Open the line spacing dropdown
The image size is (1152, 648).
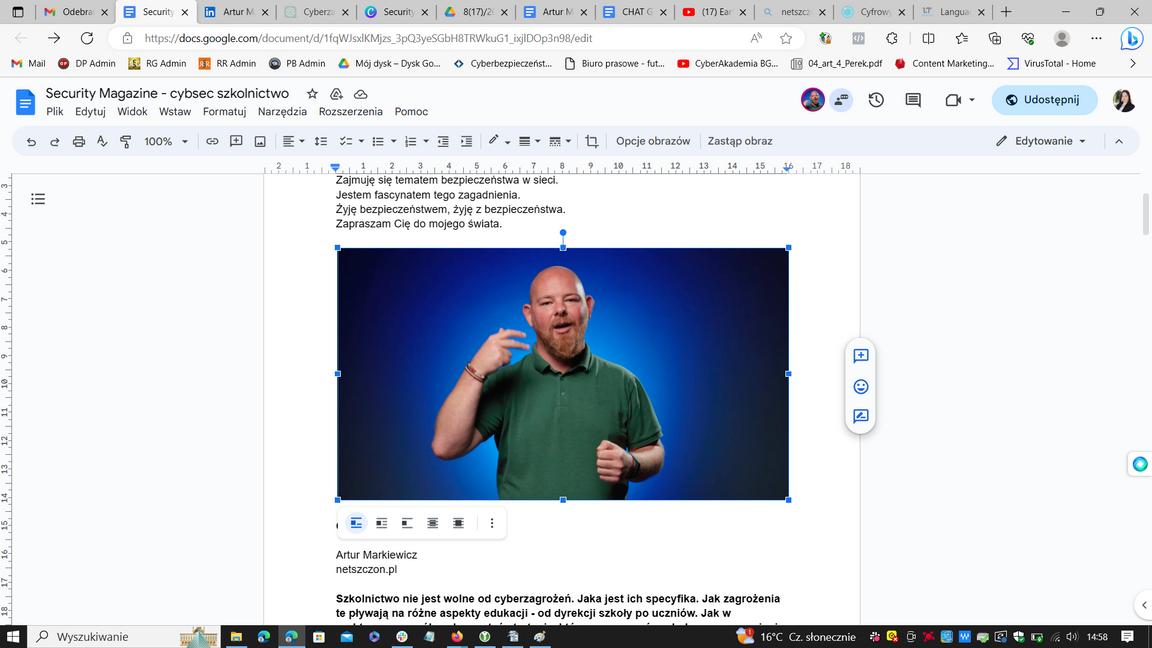coord(321,142)
